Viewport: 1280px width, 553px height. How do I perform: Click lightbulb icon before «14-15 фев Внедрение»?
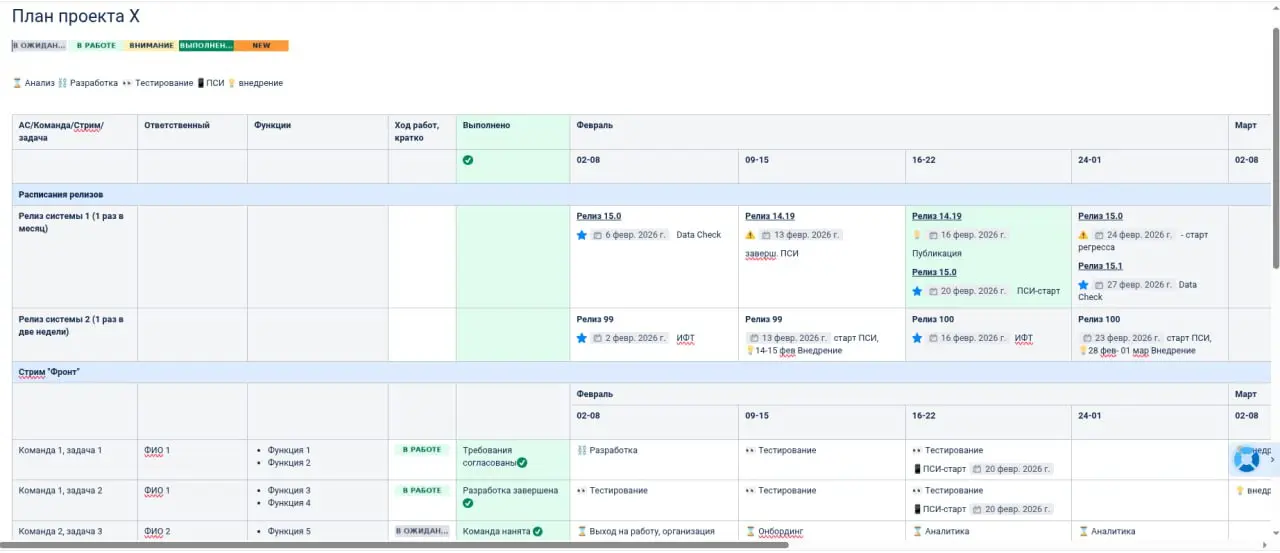(750, 351)
